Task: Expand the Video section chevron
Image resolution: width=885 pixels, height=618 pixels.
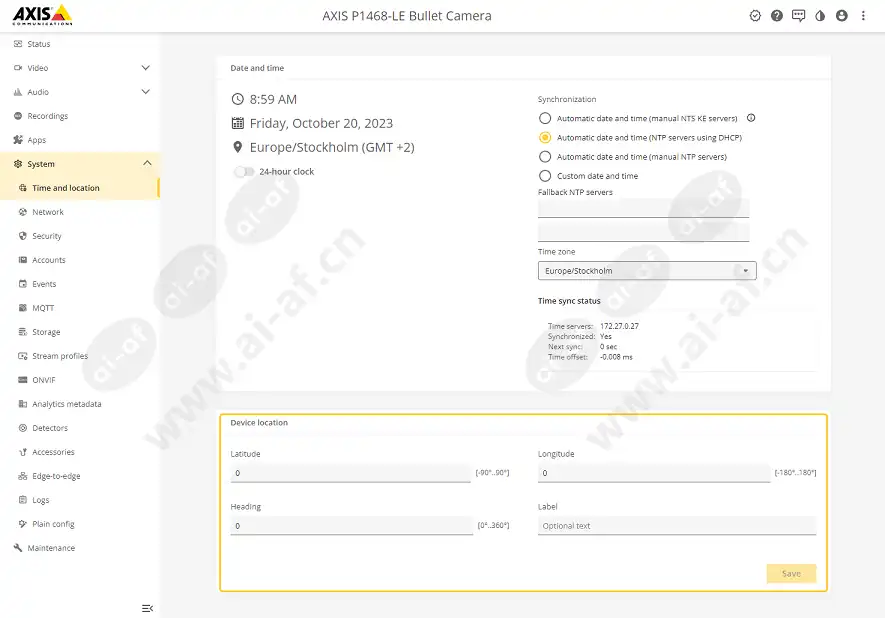Action: pos(146,68)
